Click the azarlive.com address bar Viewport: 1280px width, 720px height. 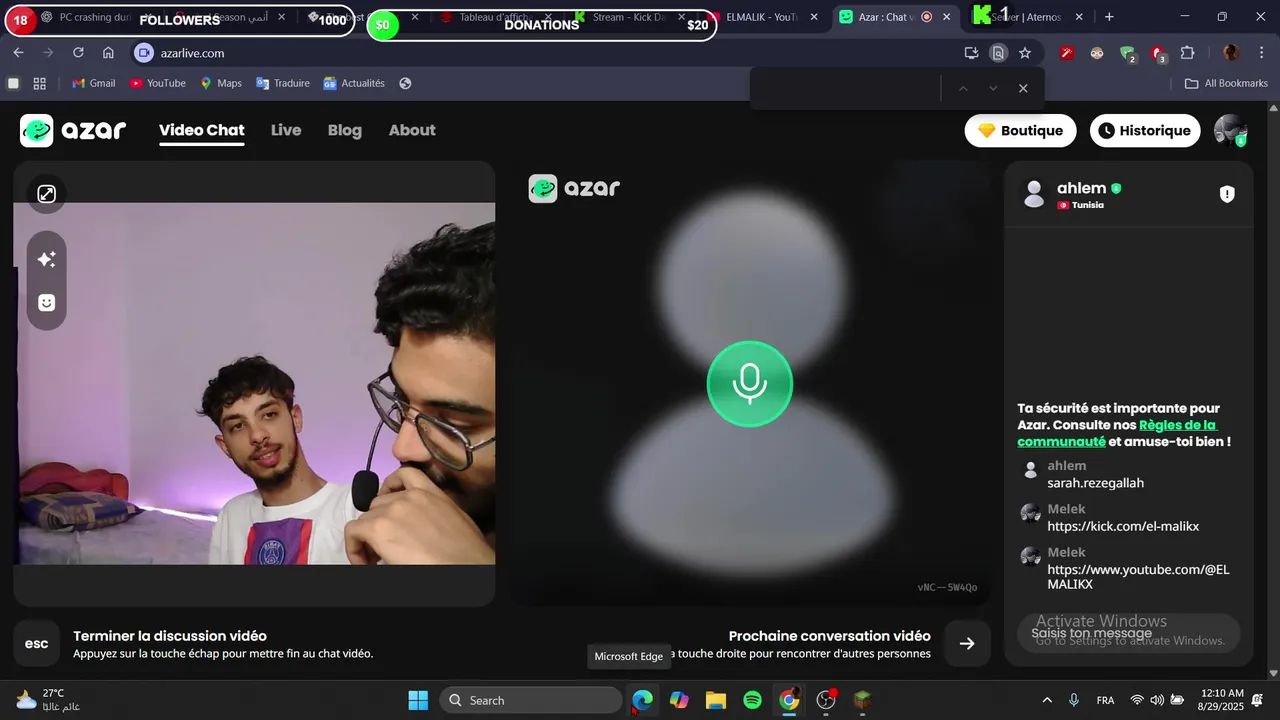point(545,53)
